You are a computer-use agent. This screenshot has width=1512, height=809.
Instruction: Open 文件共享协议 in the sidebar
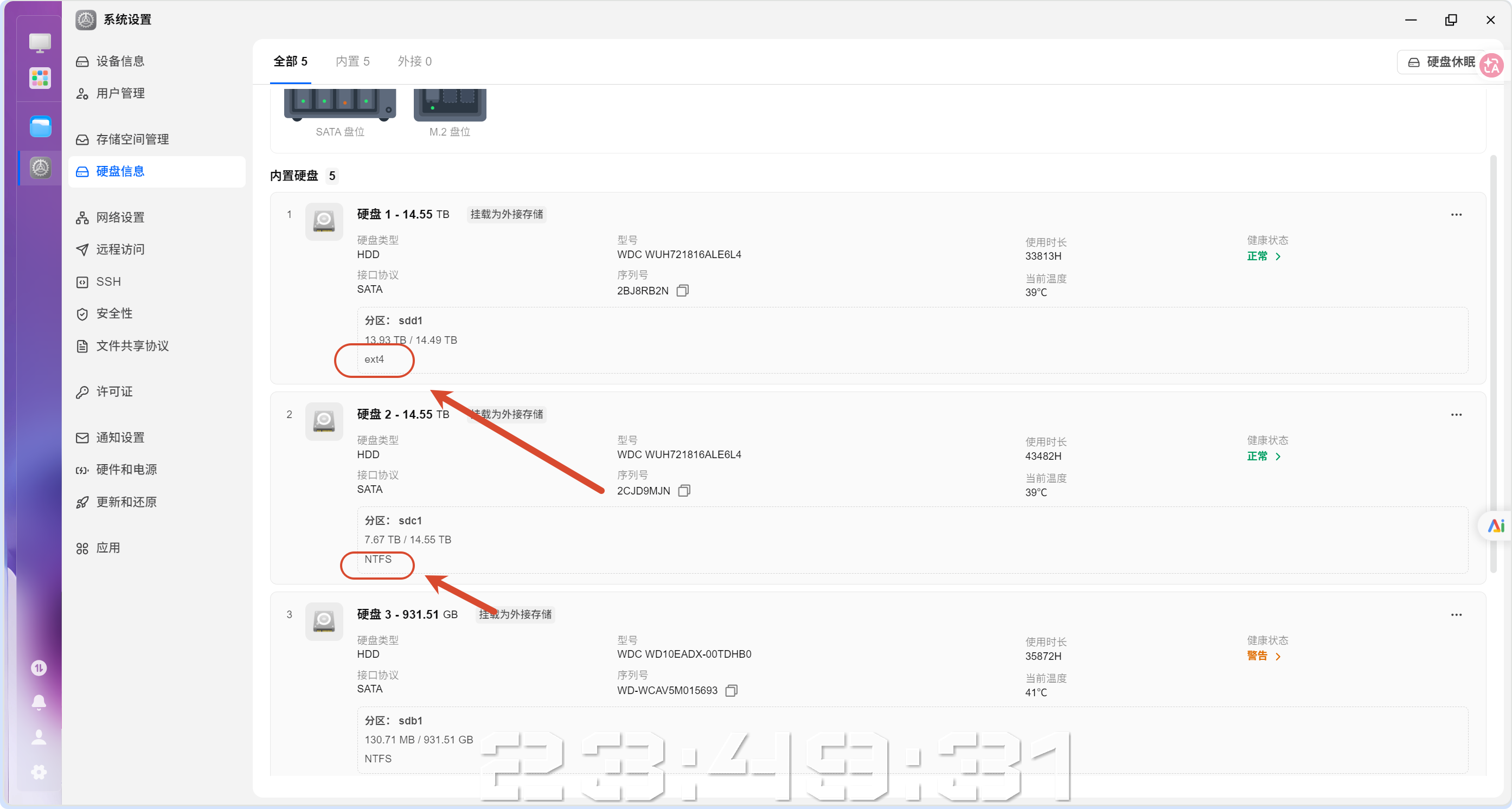(157, 346)
